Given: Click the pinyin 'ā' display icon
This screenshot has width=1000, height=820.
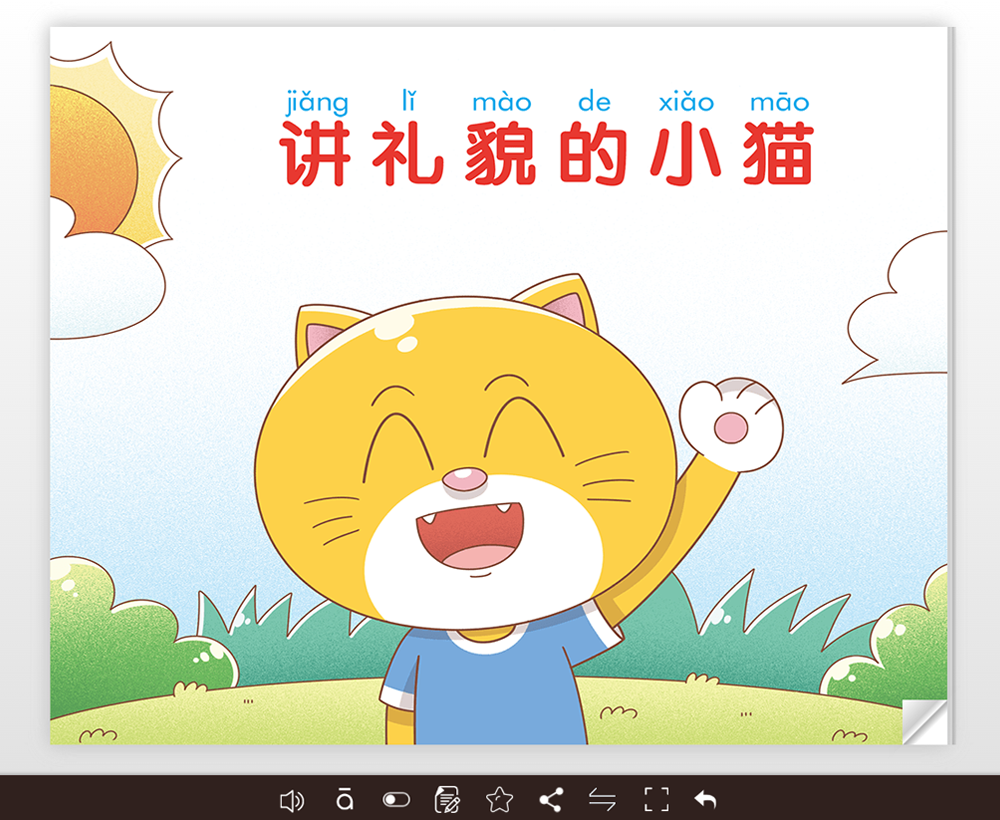Looking at the screenshot, I should 344,800.
